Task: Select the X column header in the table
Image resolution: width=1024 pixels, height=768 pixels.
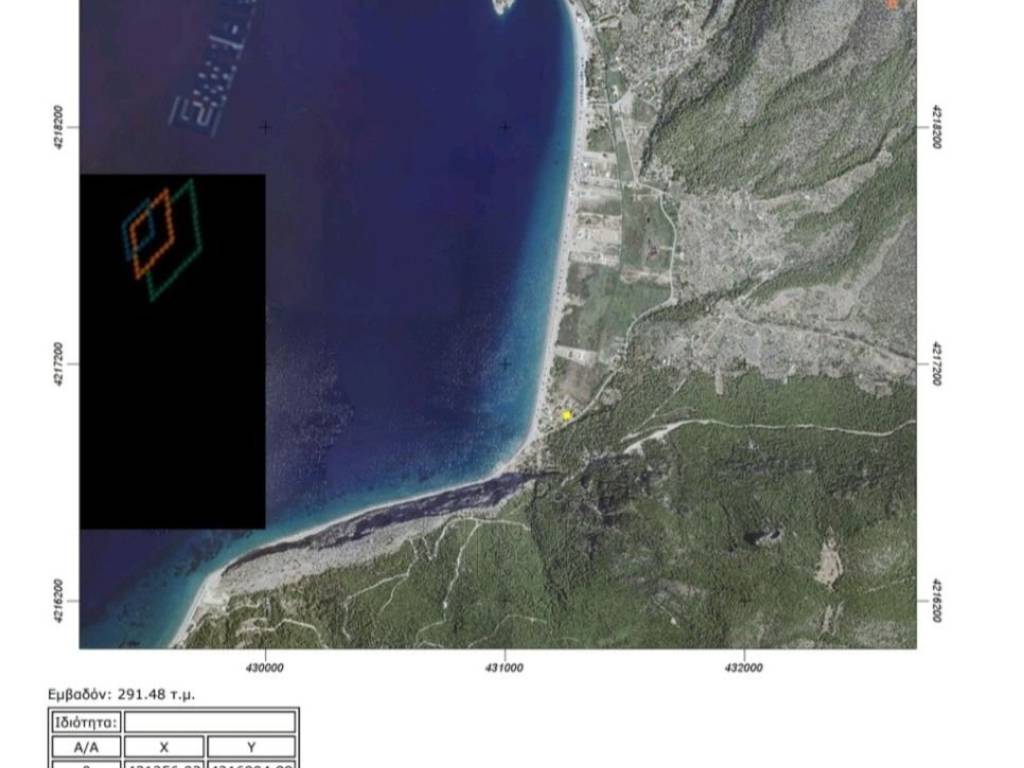Action: [x=164, y=746]
